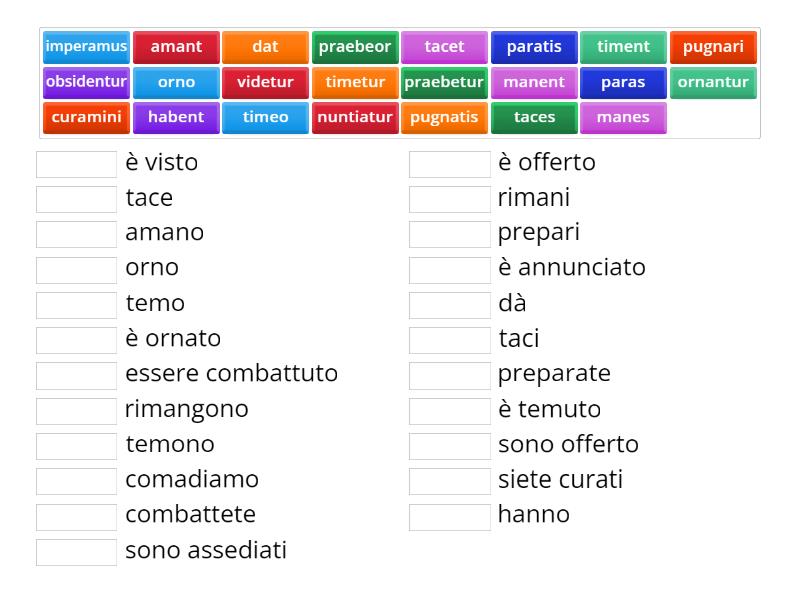This screenshot has height=600, width=800.
Task: Click the "paratis" word tile
Action: [x=534, y=45]
